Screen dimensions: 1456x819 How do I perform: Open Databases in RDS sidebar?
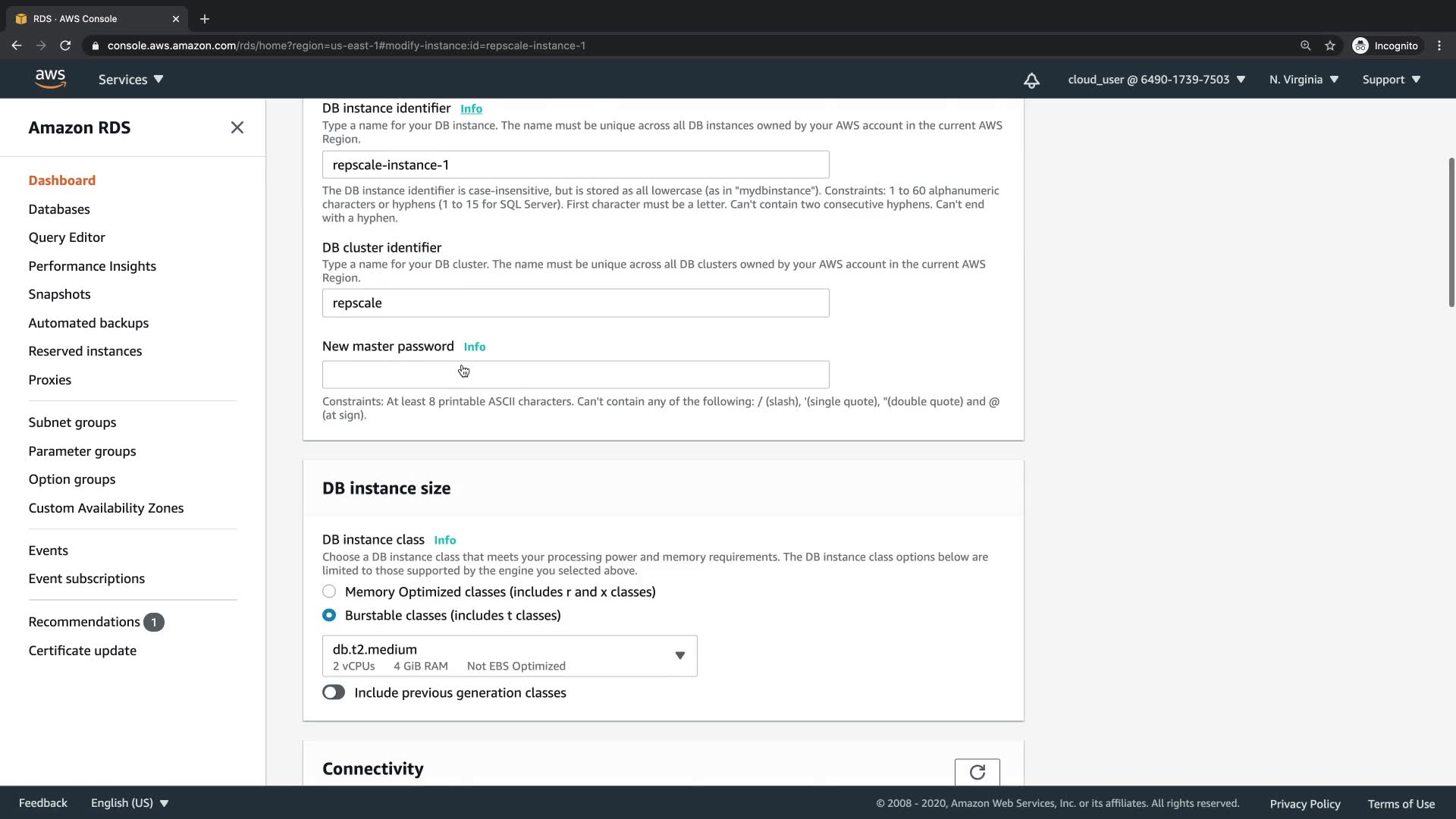tap(59, 209)
